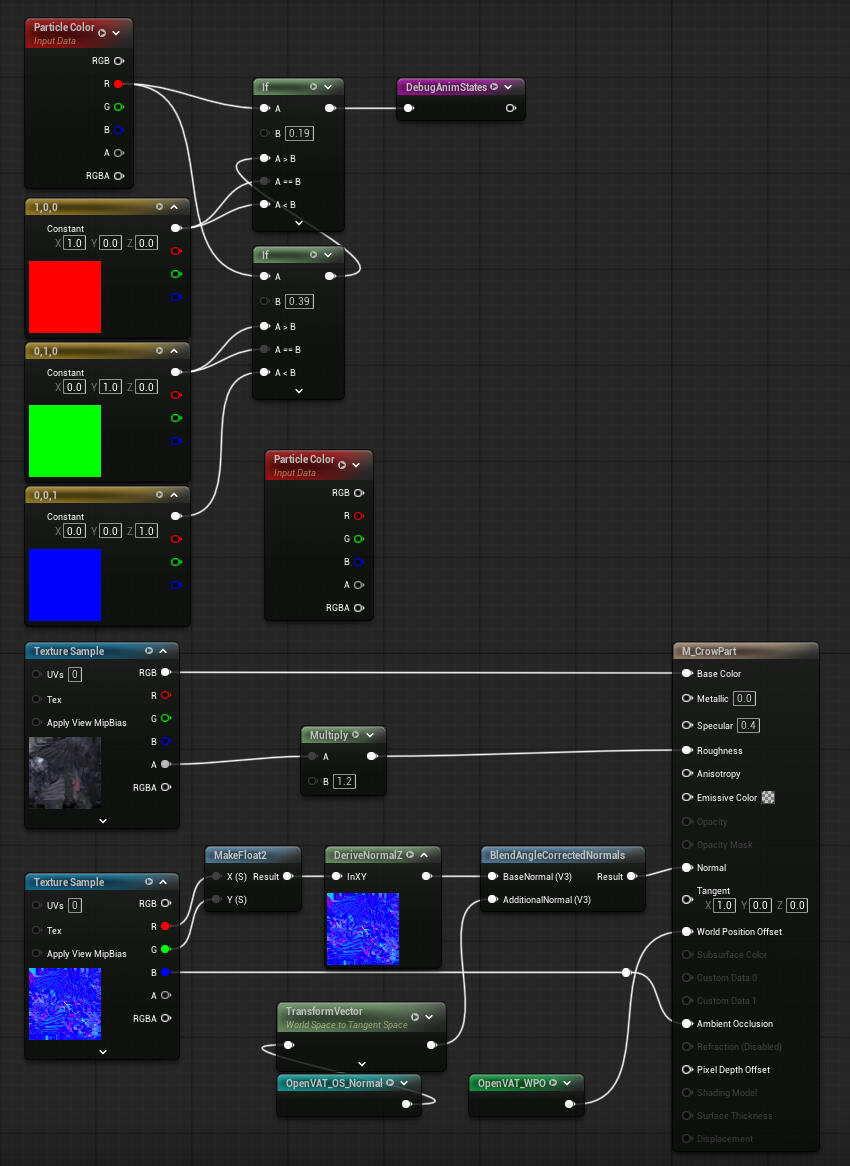This screenshot has width=850, height=1166.
Task: Collapse the 0,1,0 constant node with its header chevron
Action: (x=174, y=351)
